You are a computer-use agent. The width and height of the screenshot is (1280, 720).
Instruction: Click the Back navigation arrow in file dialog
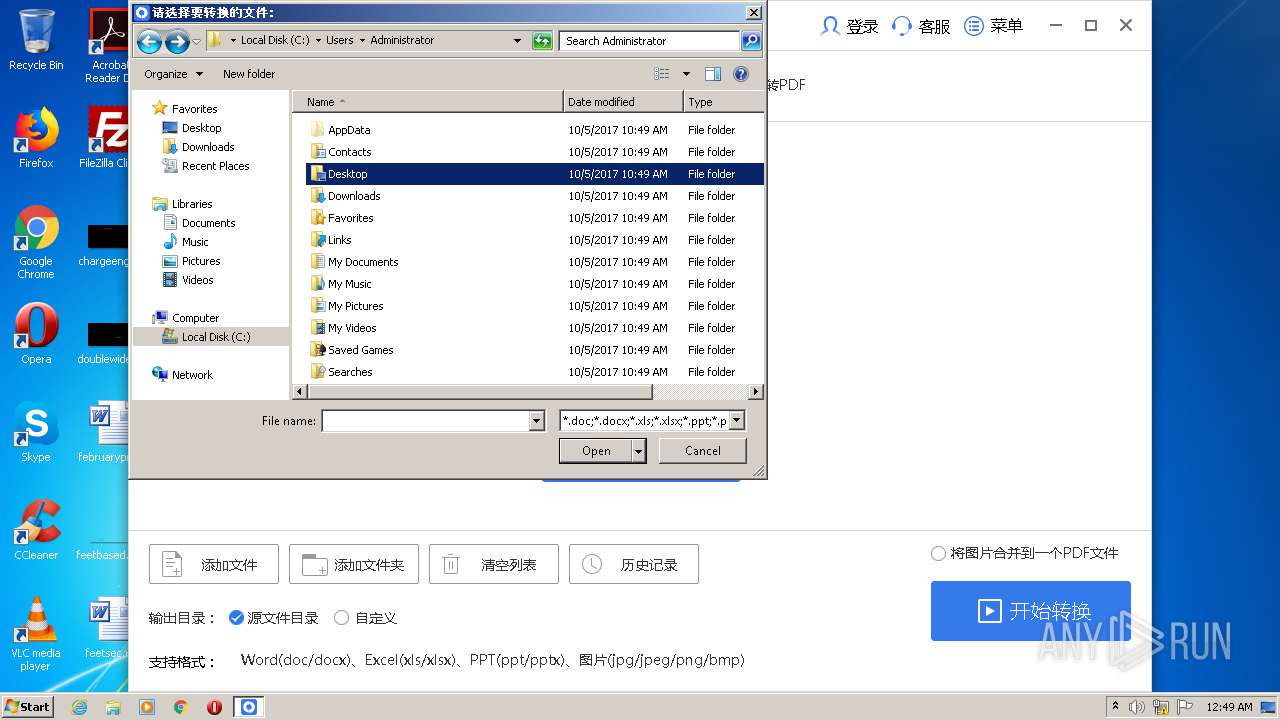tap(149, 41)
